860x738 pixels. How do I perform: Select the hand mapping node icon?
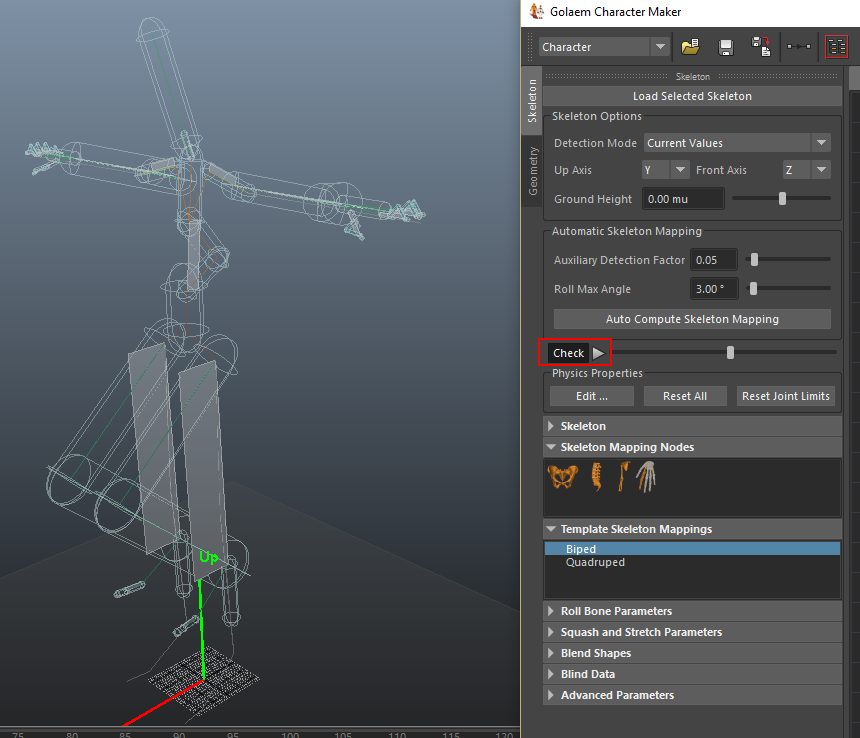tap(647, 476)
